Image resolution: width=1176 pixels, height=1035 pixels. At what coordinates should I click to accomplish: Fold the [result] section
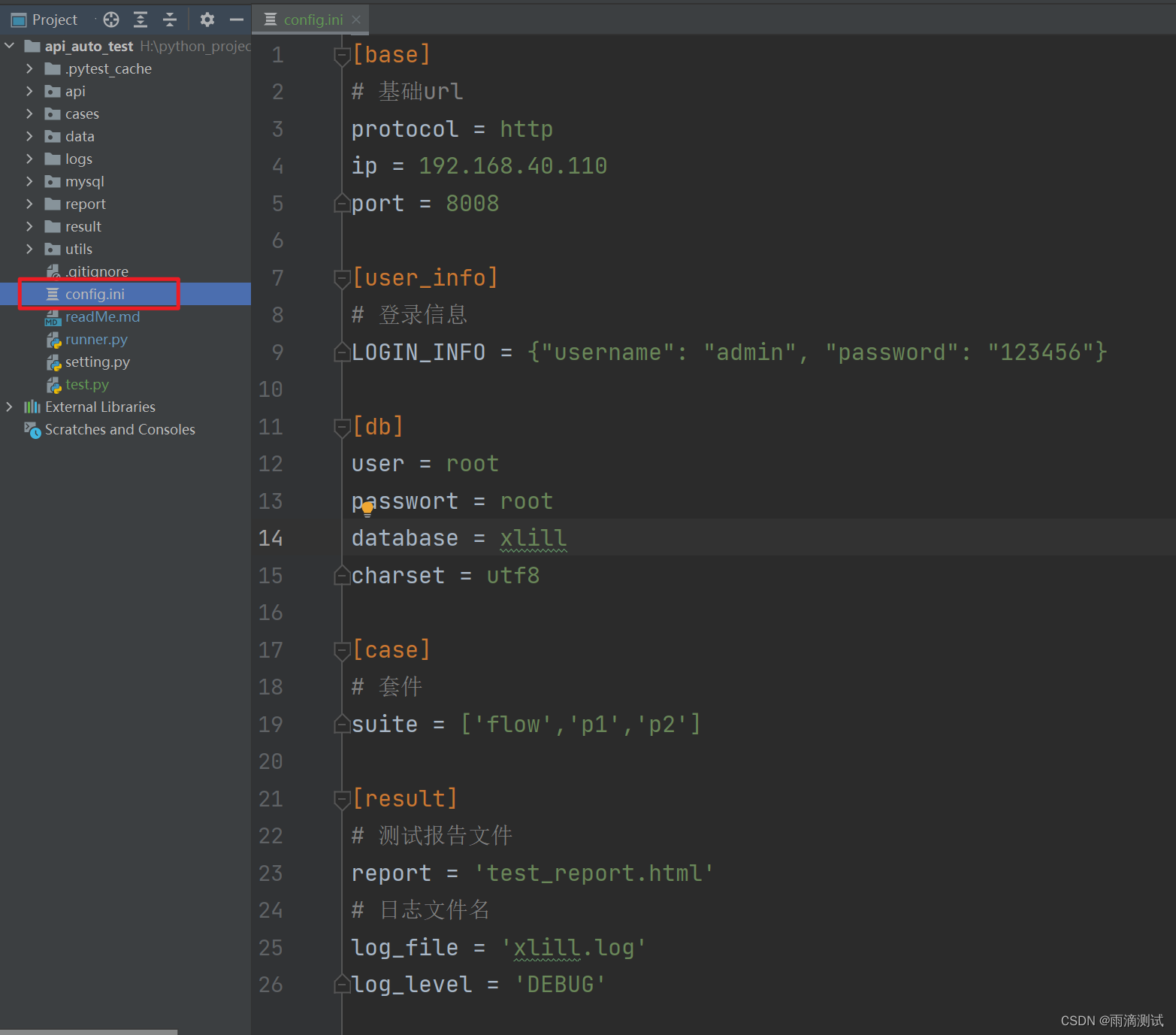342,799
